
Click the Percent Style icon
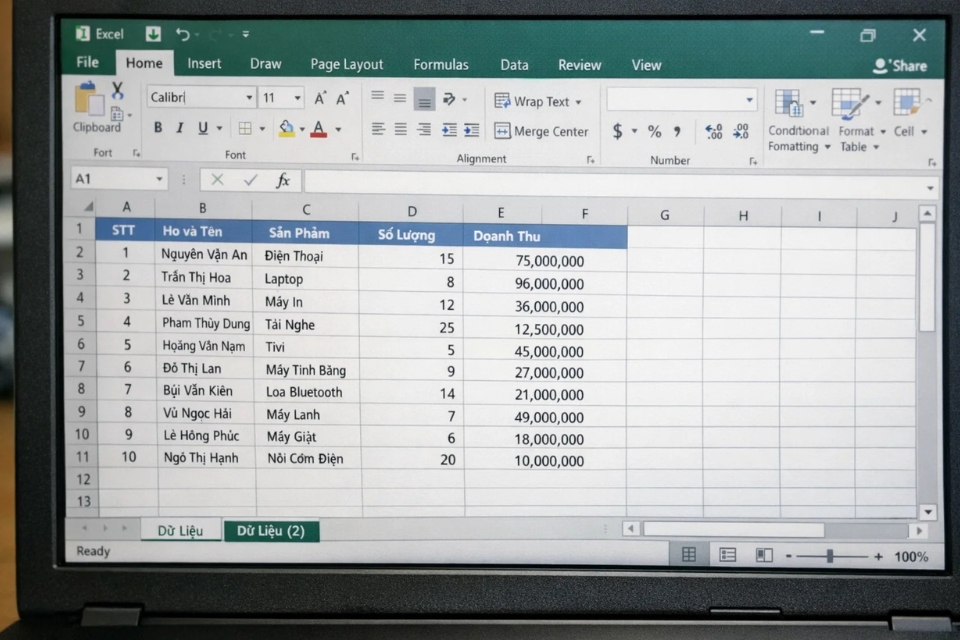[x=655, y=130]
